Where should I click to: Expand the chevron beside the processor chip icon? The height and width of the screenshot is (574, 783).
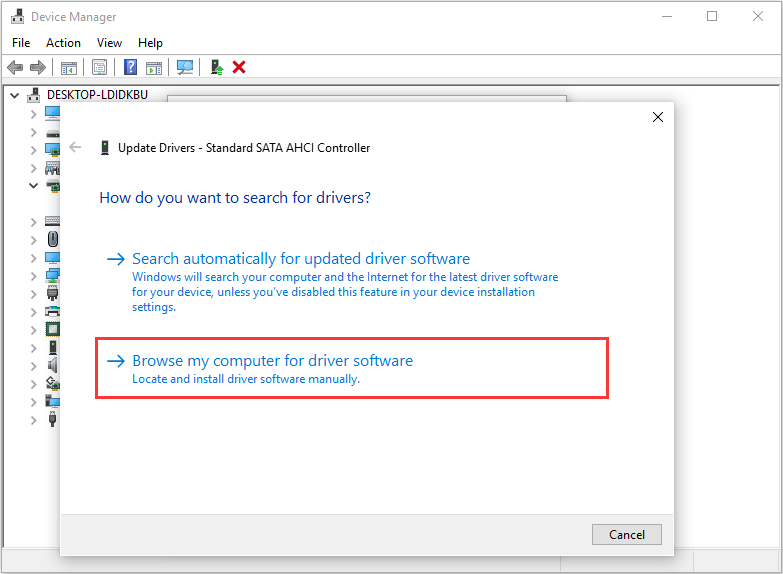coord(33,330)
